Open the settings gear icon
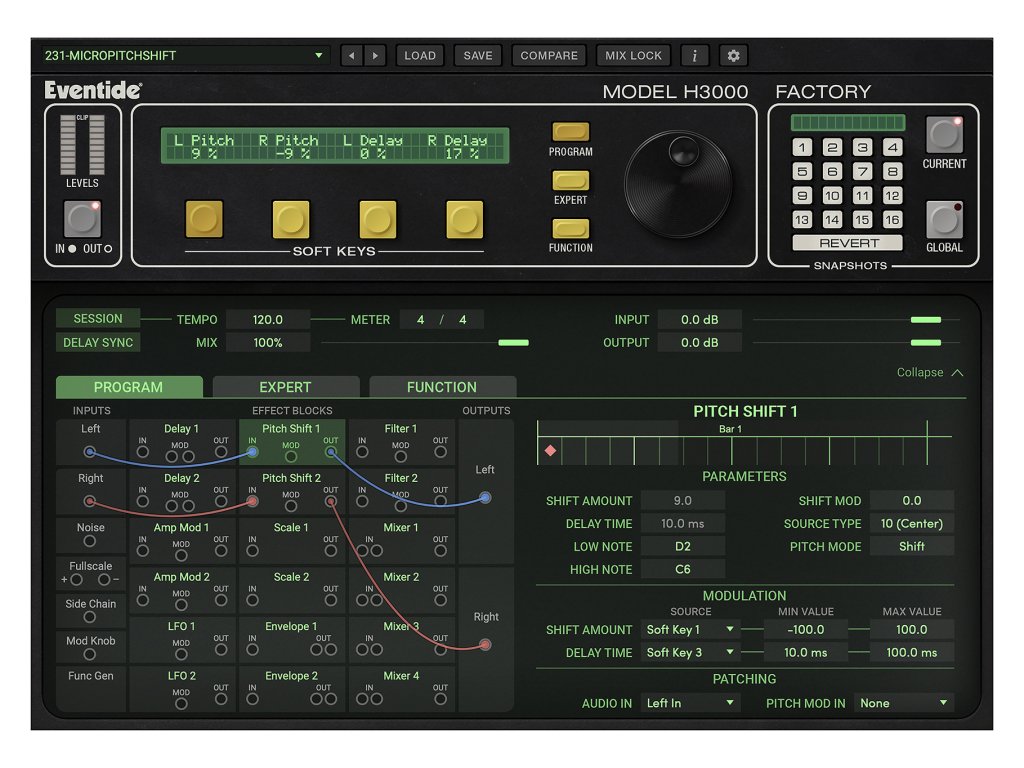 [733, 56]
